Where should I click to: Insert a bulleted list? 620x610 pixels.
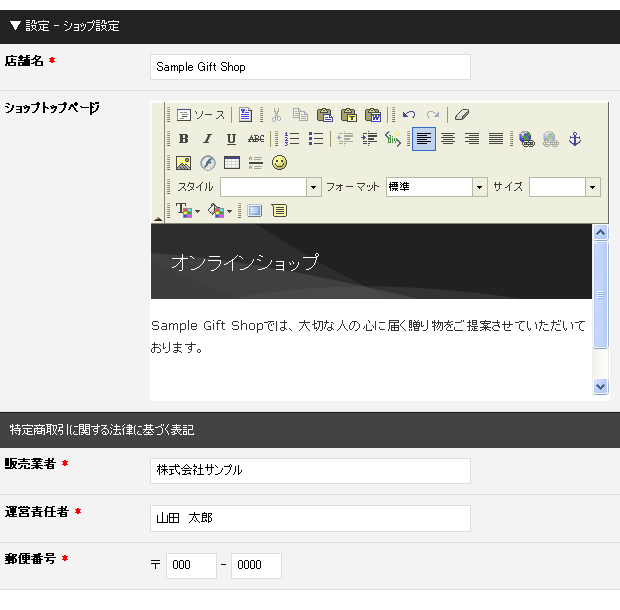[316, 139]
